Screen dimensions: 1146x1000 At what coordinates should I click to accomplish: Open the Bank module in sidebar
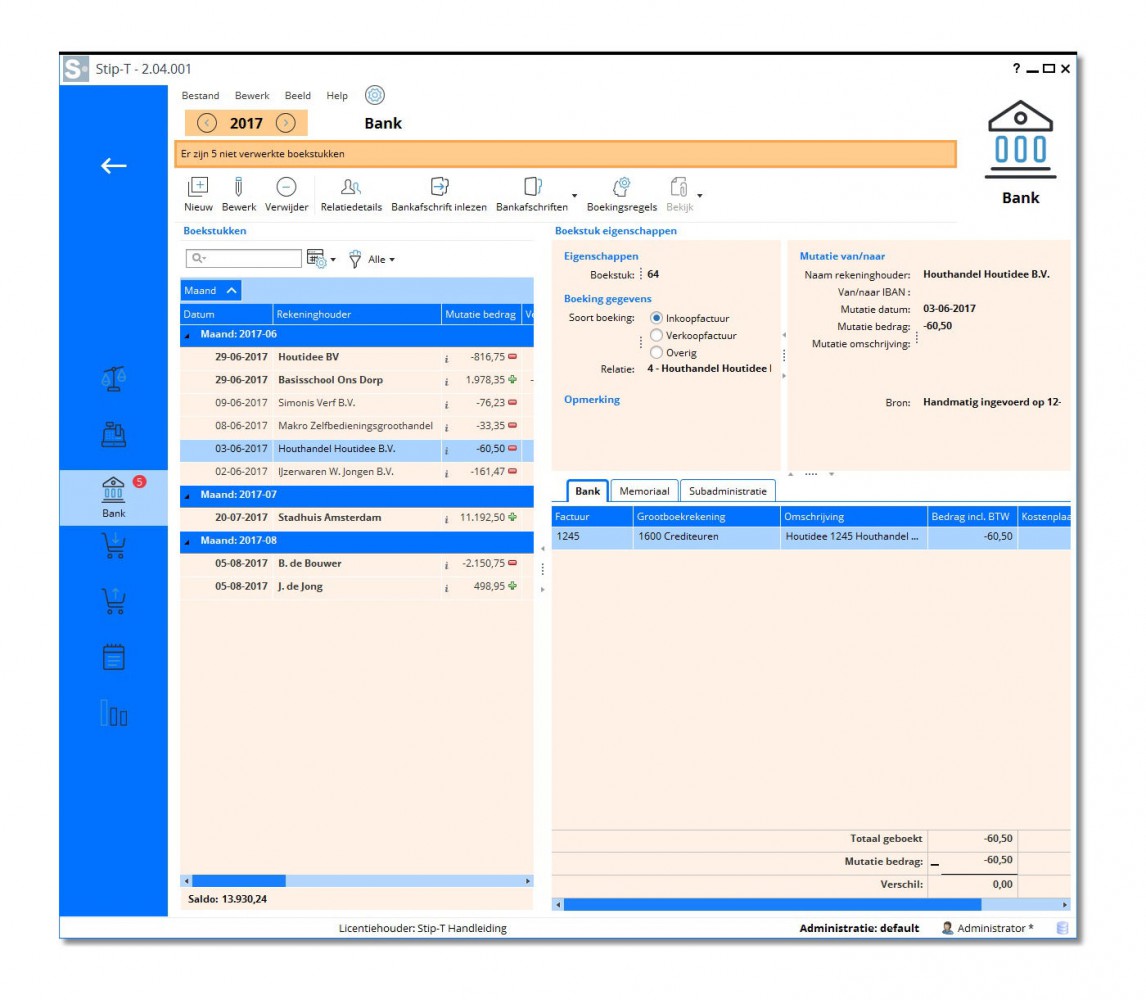(114, 496)
